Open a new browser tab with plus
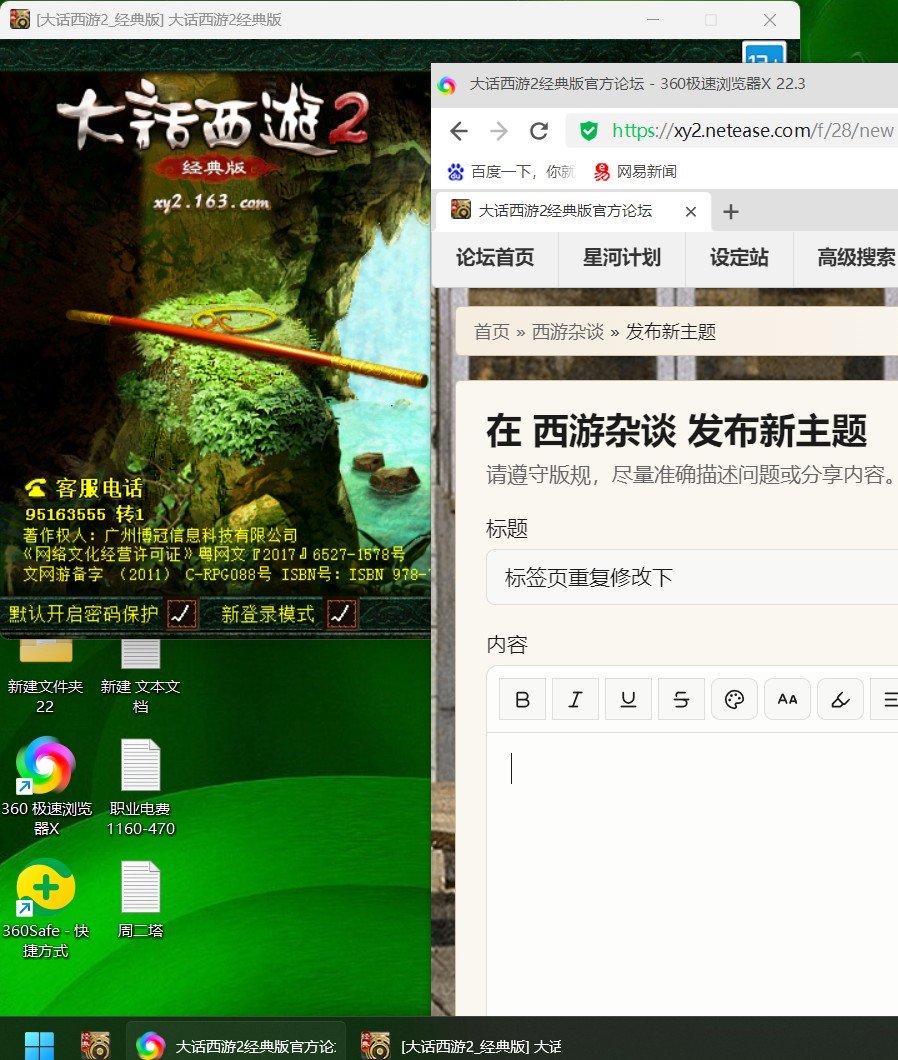This screenshot has height=1060, width=898. point(730,212)
